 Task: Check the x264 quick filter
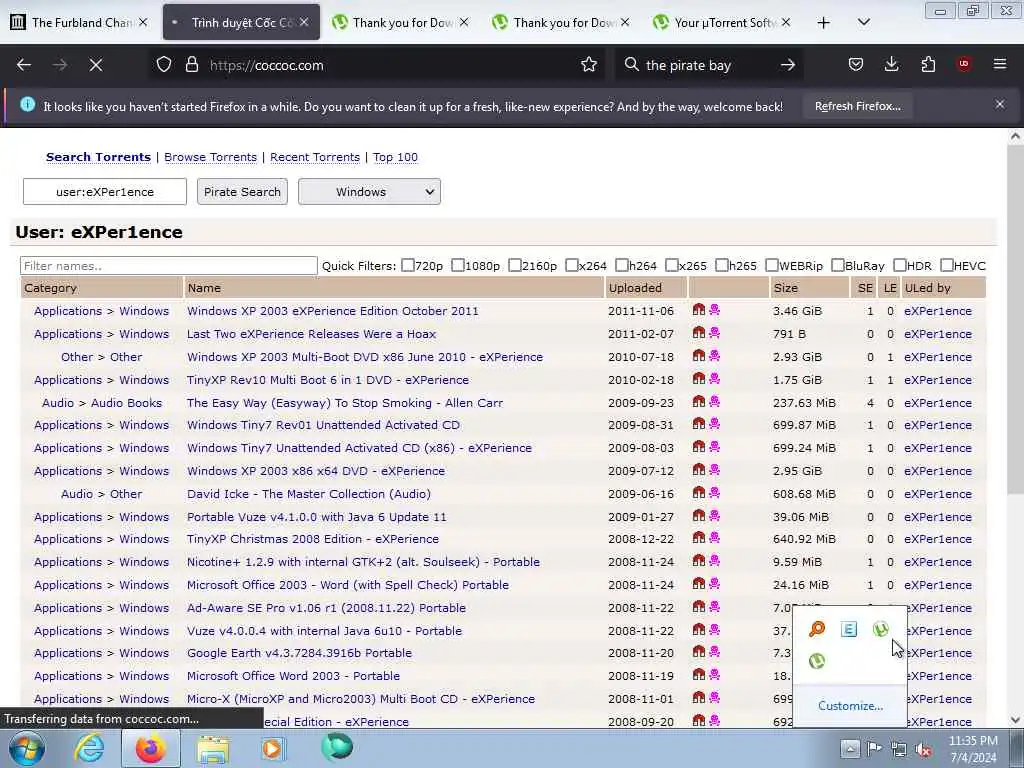(571, 265)
